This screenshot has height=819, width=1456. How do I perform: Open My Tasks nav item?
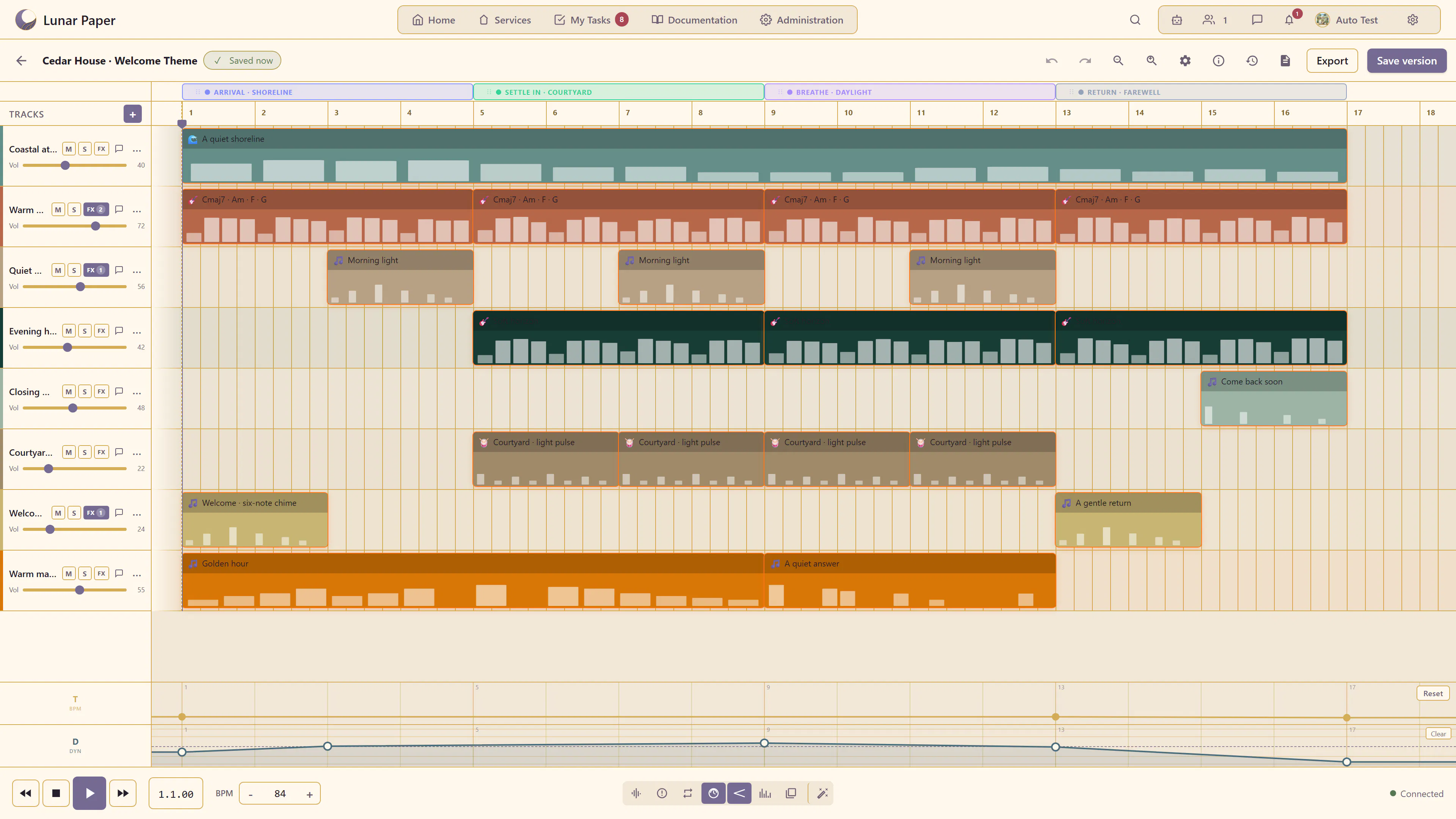591,20
